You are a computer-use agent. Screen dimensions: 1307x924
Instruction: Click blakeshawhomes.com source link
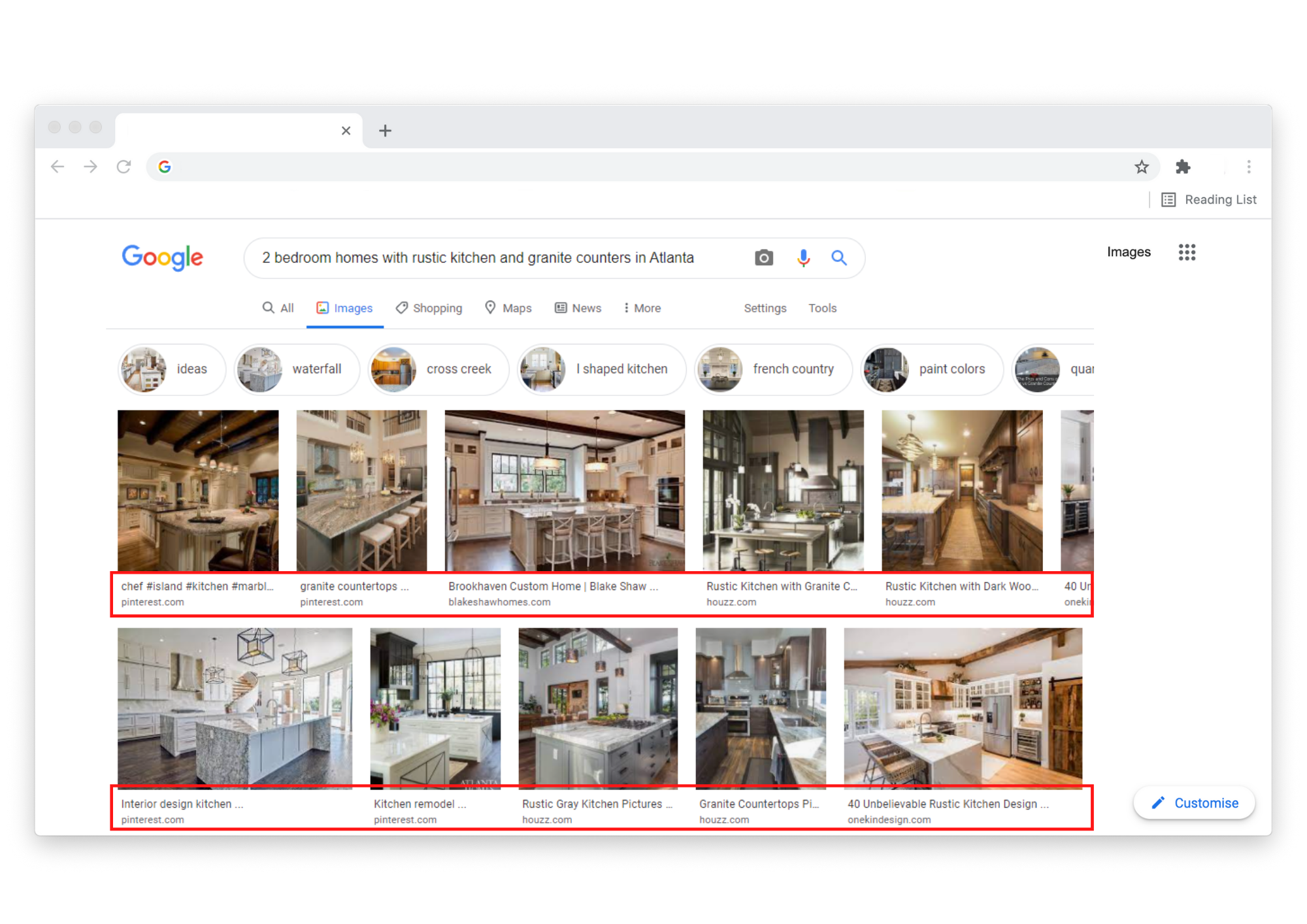click(499, 602)
